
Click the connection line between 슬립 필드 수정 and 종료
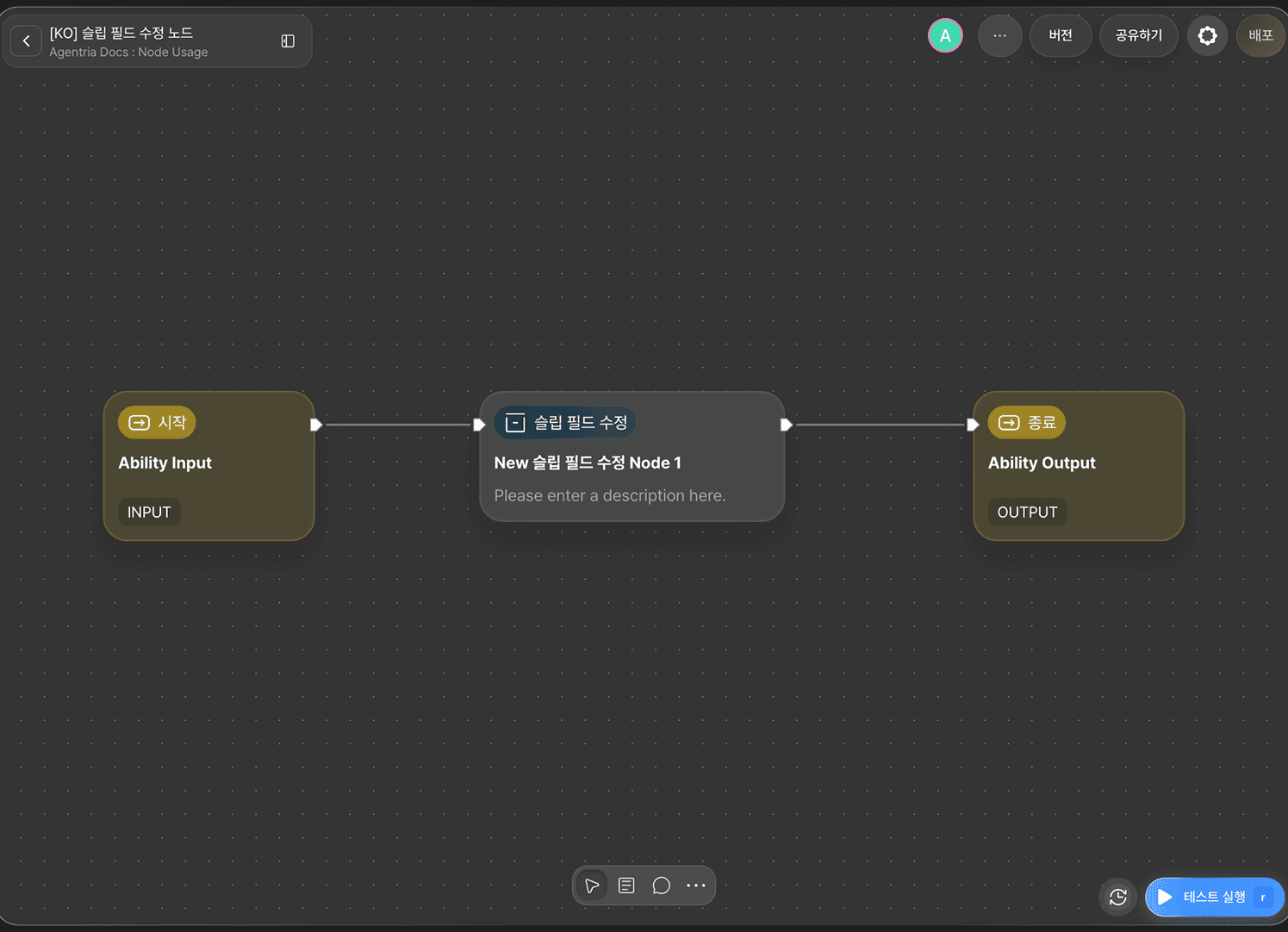(x=880, y=425)
